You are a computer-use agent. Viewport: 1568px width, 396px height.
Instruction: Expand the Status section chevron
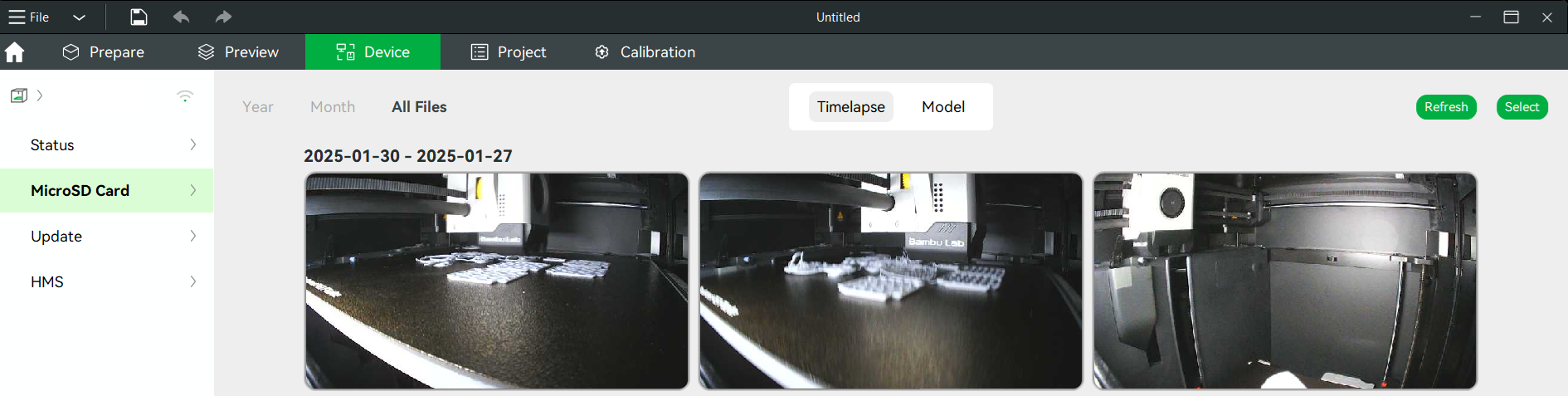[x=193, y=144]
